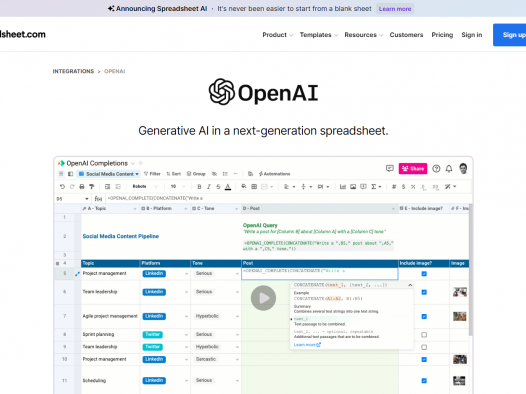Toggle bold formatting with the B icon
The width and height of the screenshot is (526, 394).
[x=199, y=187]
